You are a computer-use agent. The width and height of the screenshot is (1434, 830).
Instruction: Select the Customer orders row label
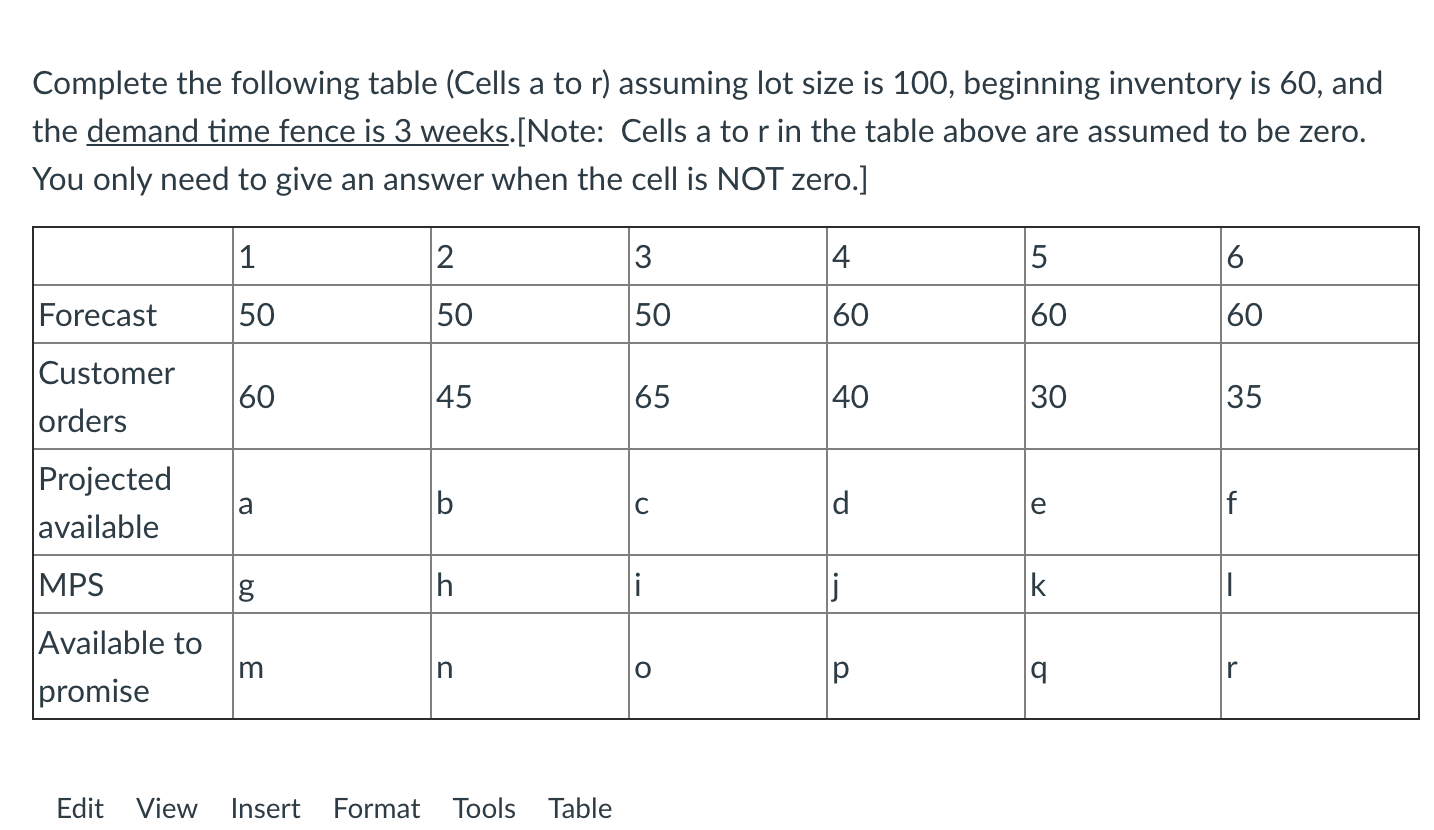click(107, 396)
